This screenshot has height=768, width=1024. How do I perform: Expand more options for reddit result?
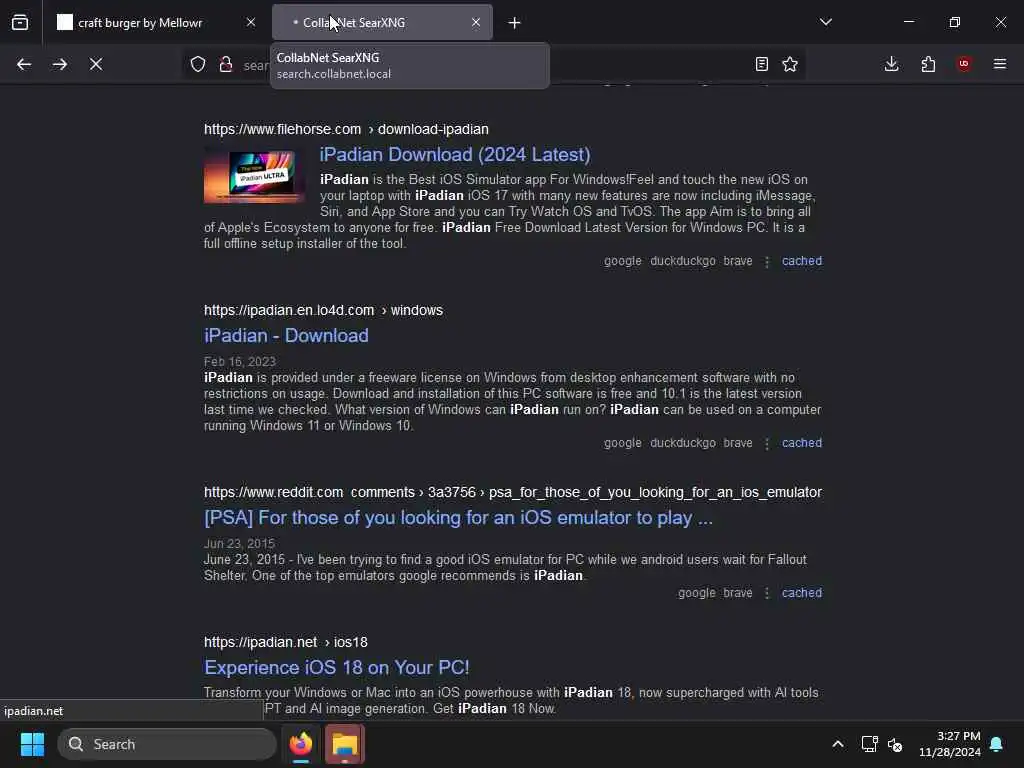tap(767, 593)
